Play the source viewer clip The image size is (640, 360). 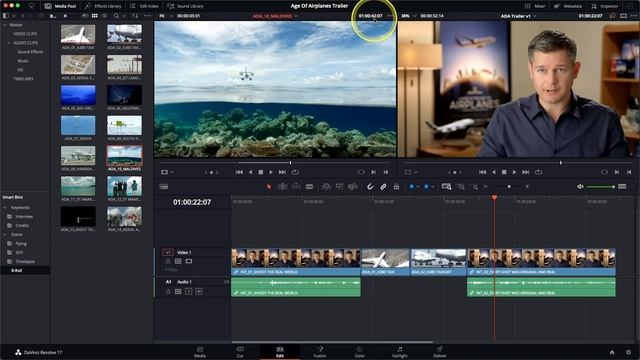coord(271,172)
